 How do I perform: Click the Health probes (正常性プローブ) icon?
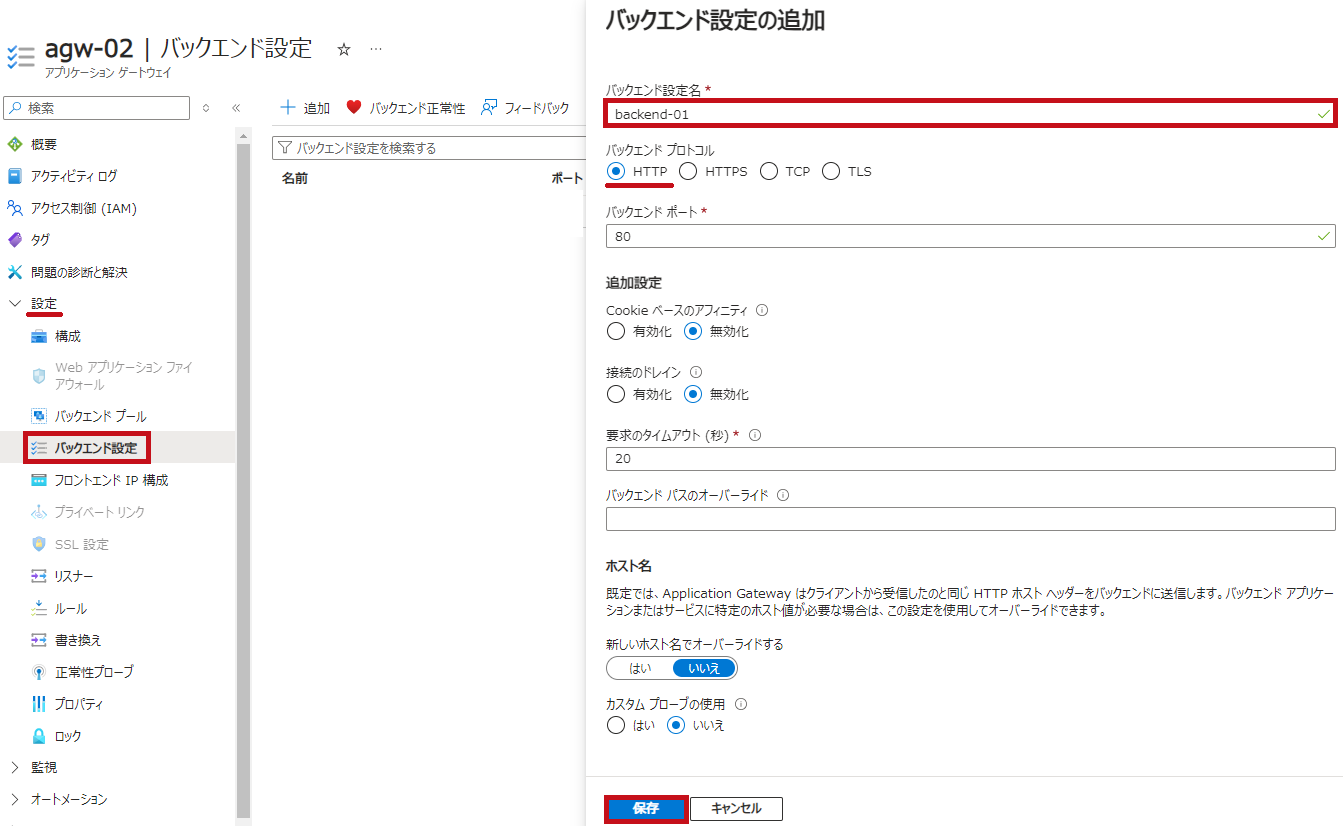(x=39, y=672)
